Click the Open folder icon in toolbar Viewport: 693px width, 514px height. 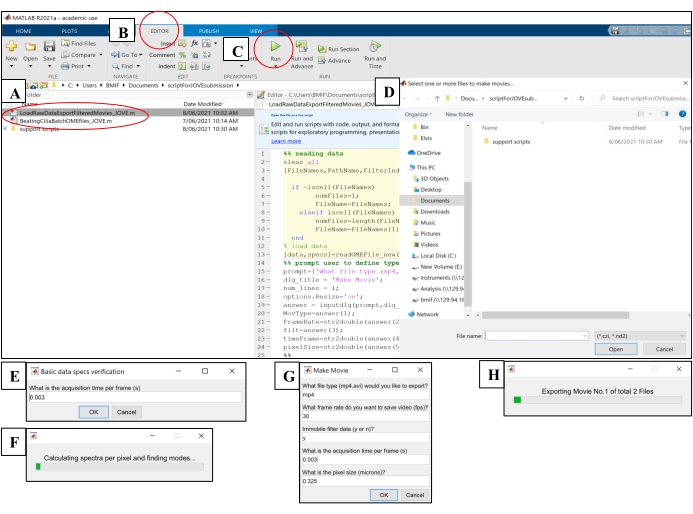(30, 48)
